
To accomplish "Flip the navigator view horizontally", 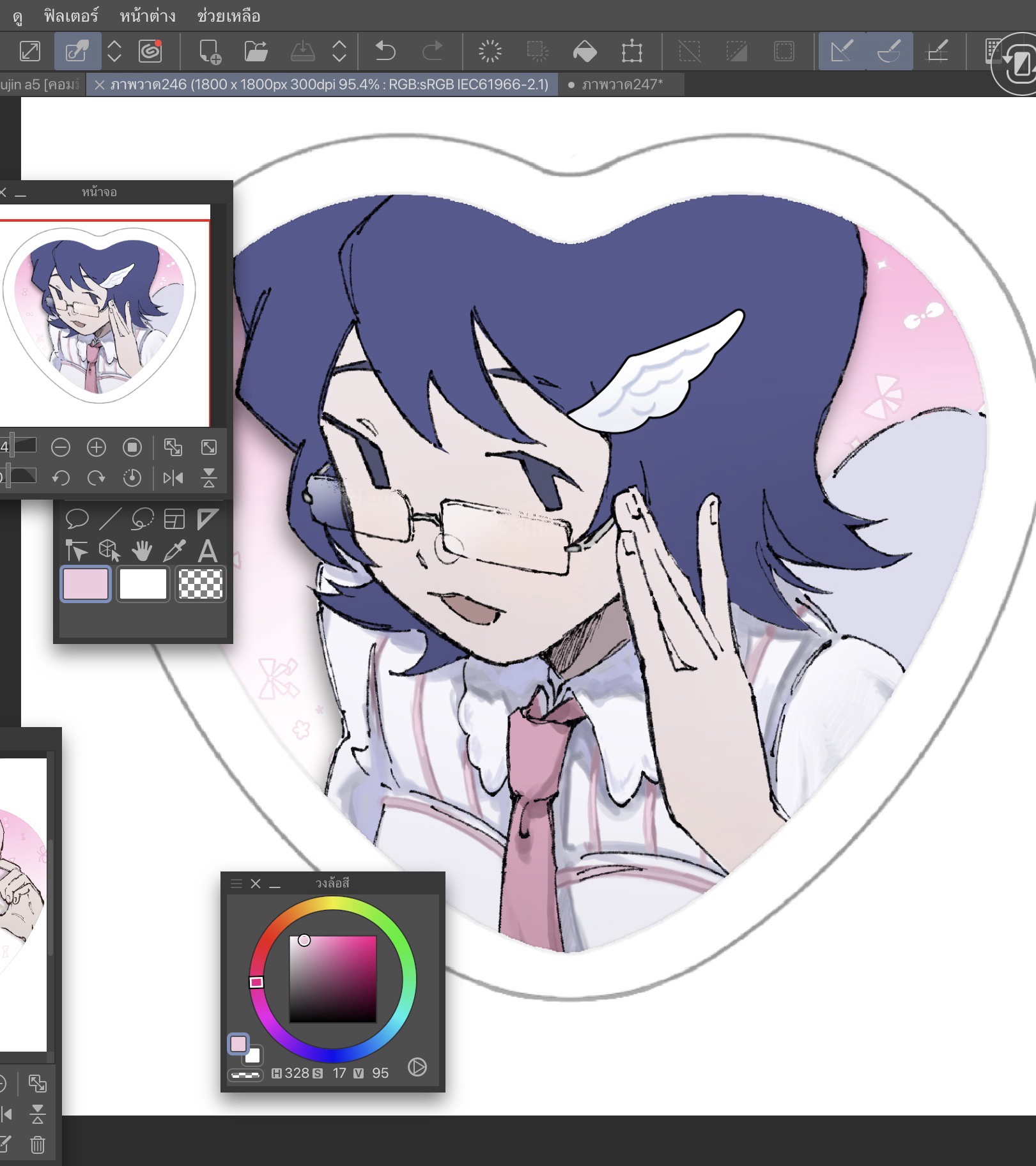I will coord(173,478).
